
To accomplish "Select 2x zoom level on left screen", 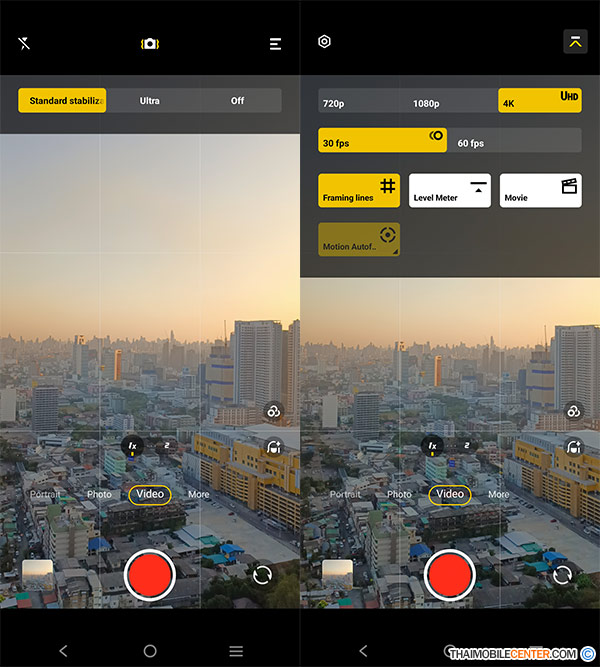I will click(166, 446).
